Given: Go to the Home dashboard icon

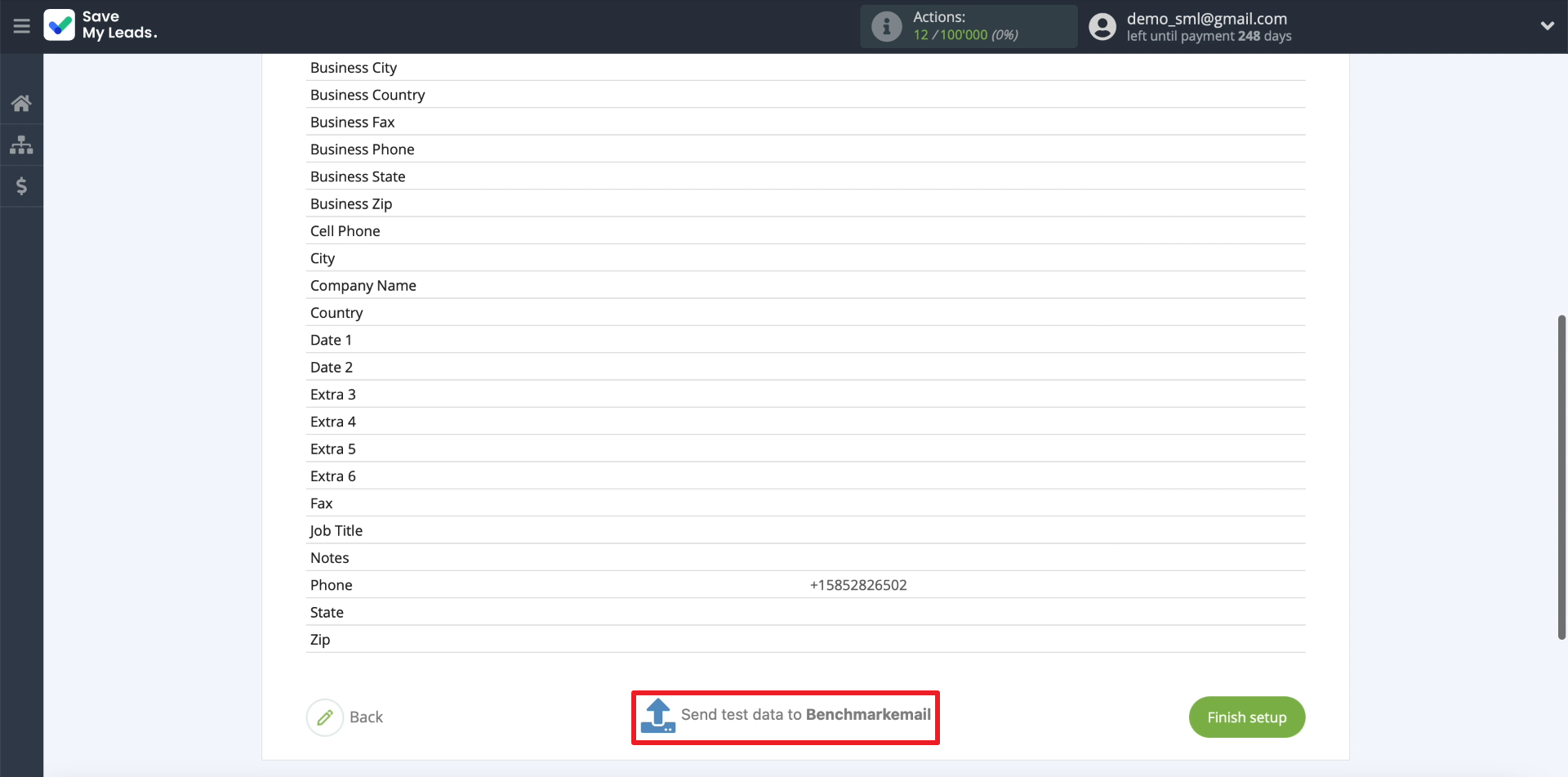Looking at the screenshot, I should 21,103.
